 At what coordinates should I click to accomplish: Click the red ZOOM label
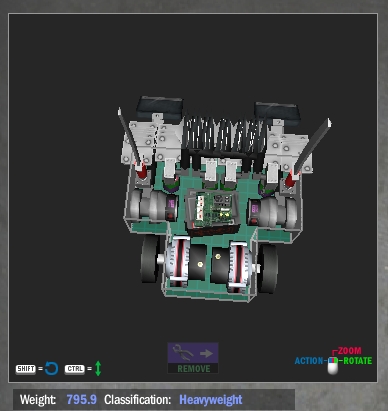click(x=349, y=351)
